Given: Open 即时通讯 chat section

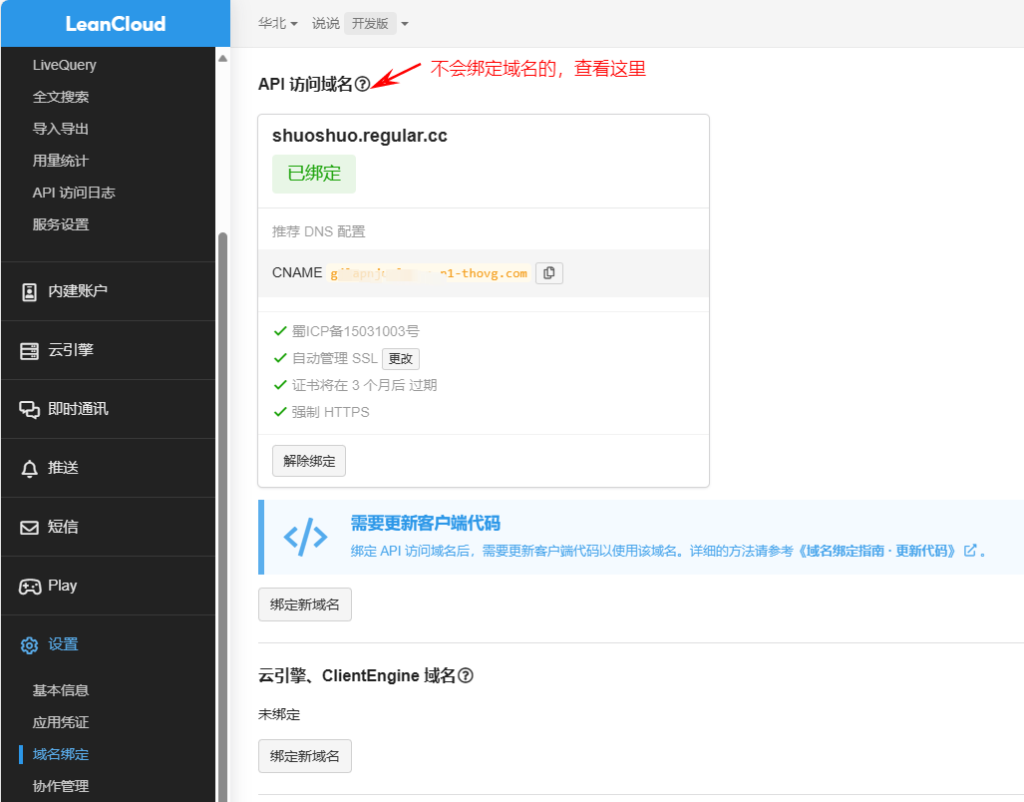Looking at the screenshot, I should tap(77, 409).
